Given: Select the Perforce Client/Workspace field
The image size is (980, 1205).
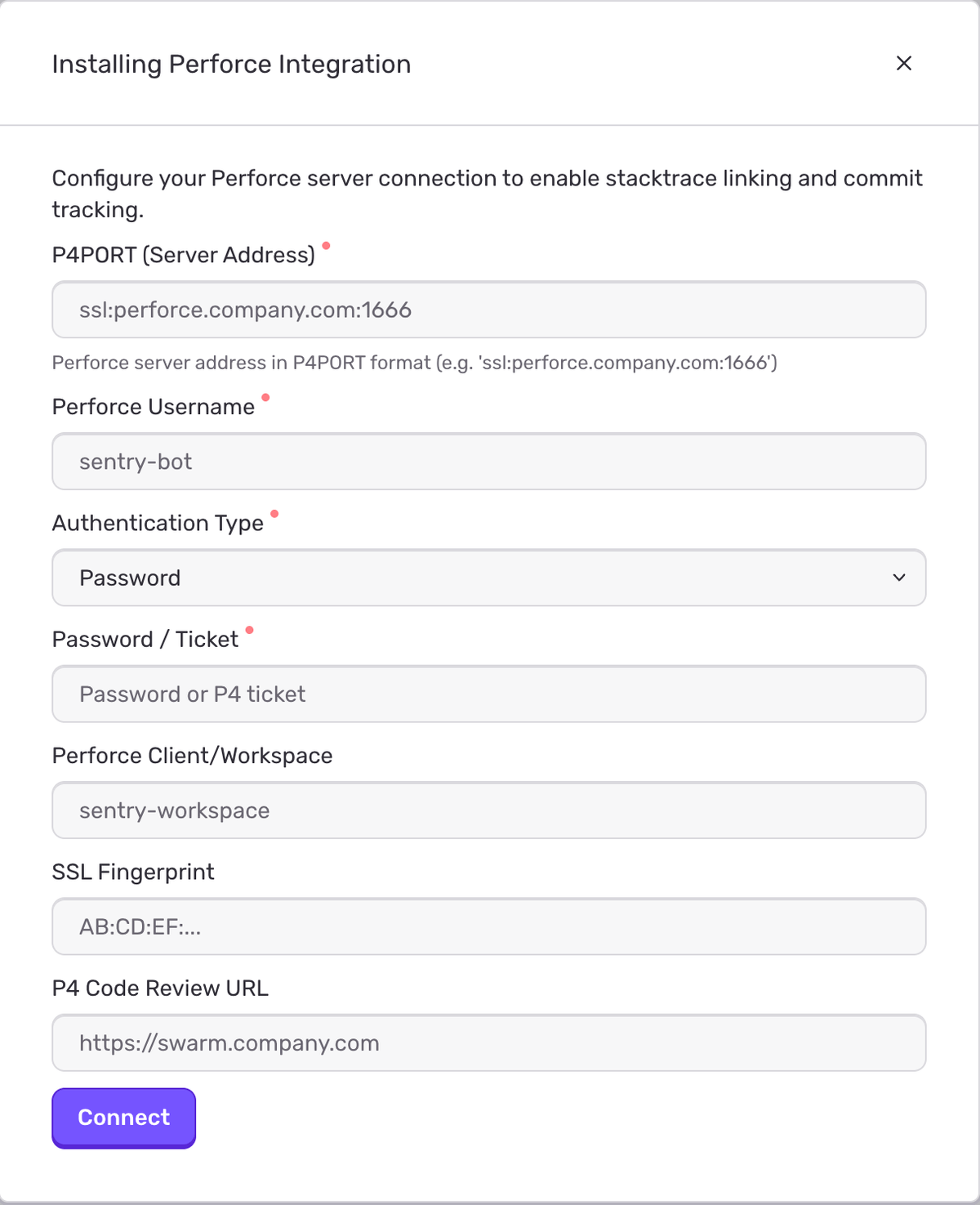Looking at the screenshot, I should (488, 810).
